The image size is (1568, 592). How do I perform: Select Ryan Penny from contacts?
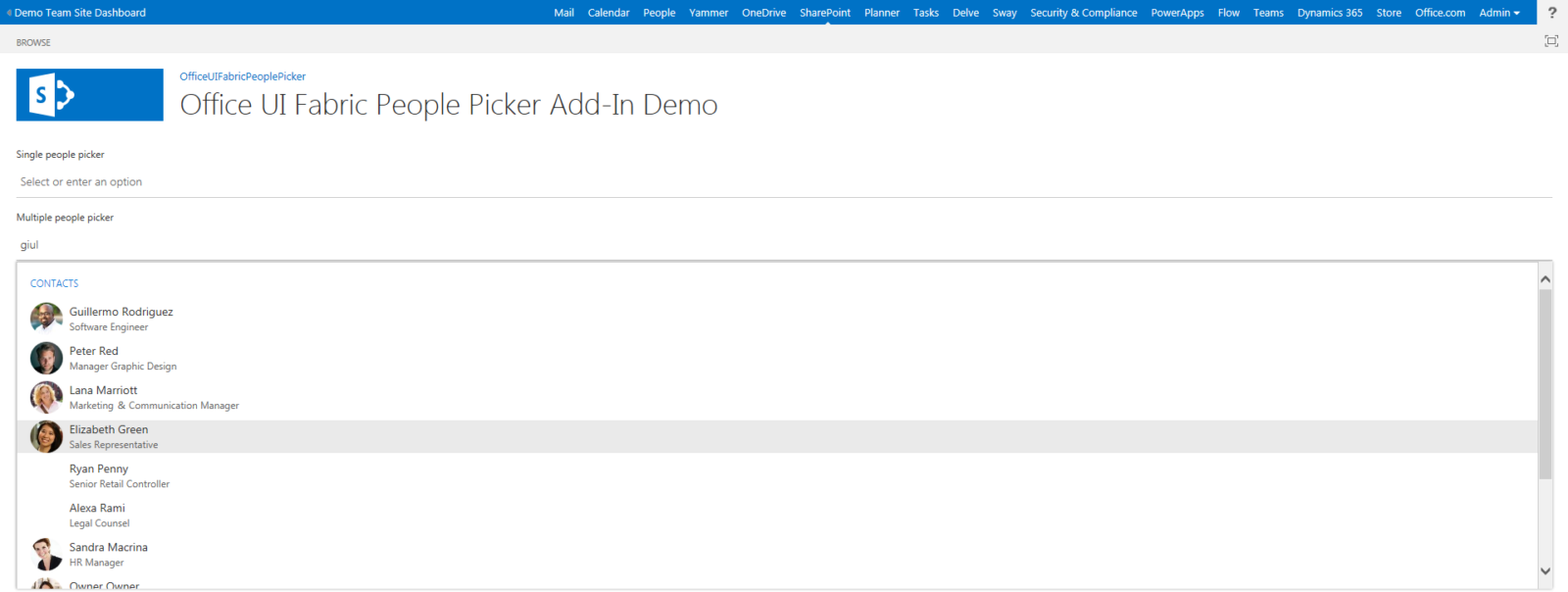pos(777,475)
